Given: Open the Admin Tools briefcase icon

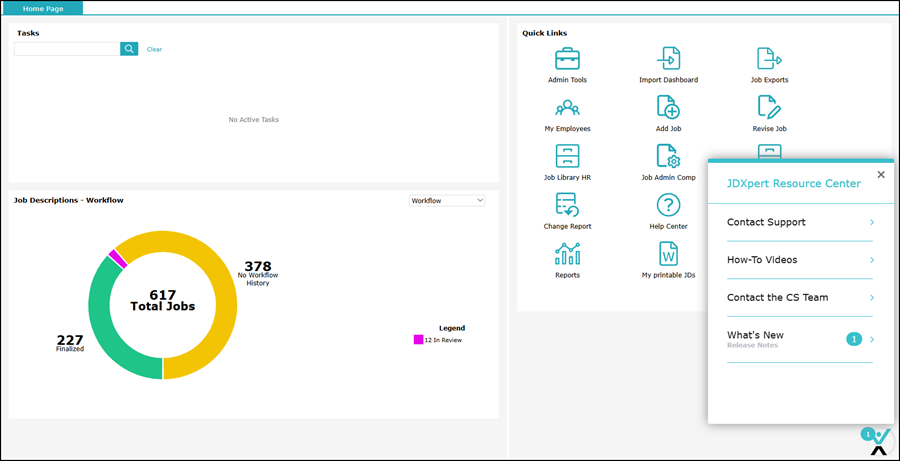Looking at the screenshot, I should [x=567, y=59].
